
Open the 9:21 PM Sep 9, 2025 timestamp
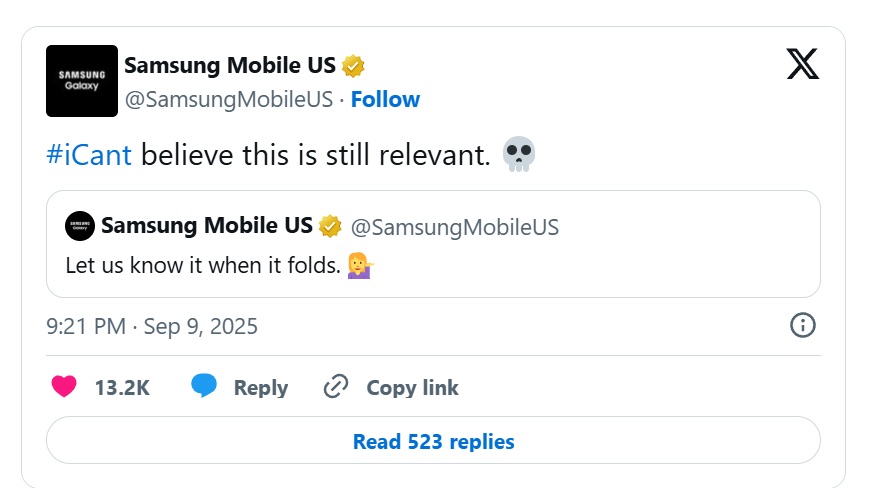tap(152, 326)
